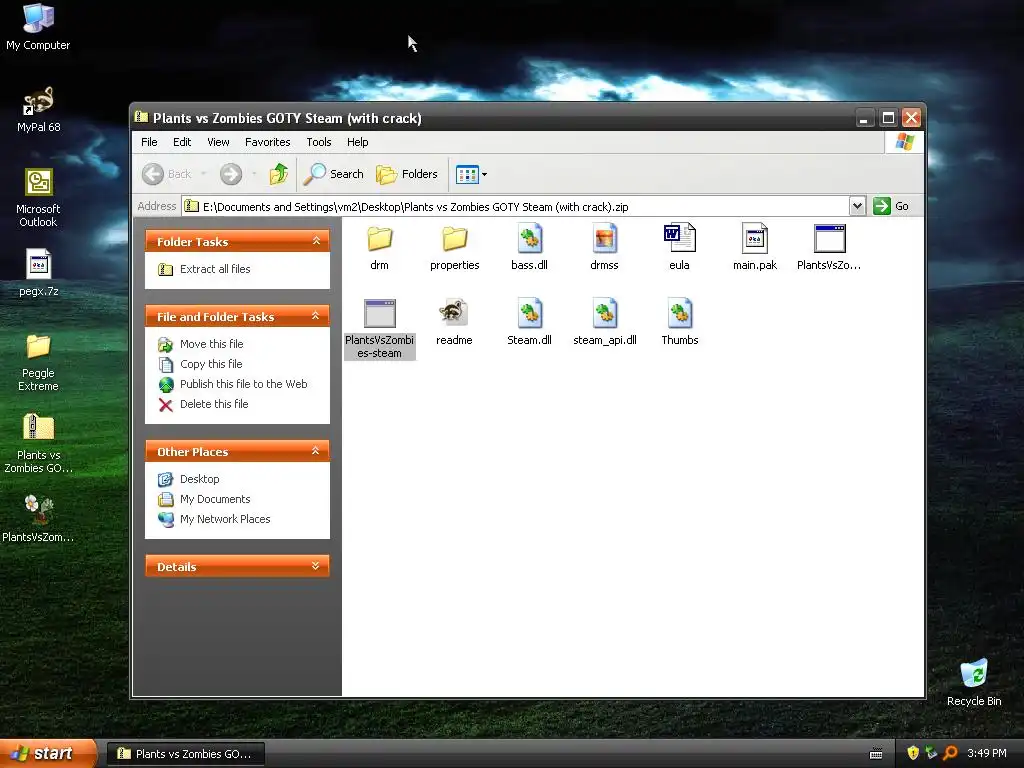This screenshot has width=1024, height=768.
Task: Open the Forward history dropdown arrow
Action: 253,174
